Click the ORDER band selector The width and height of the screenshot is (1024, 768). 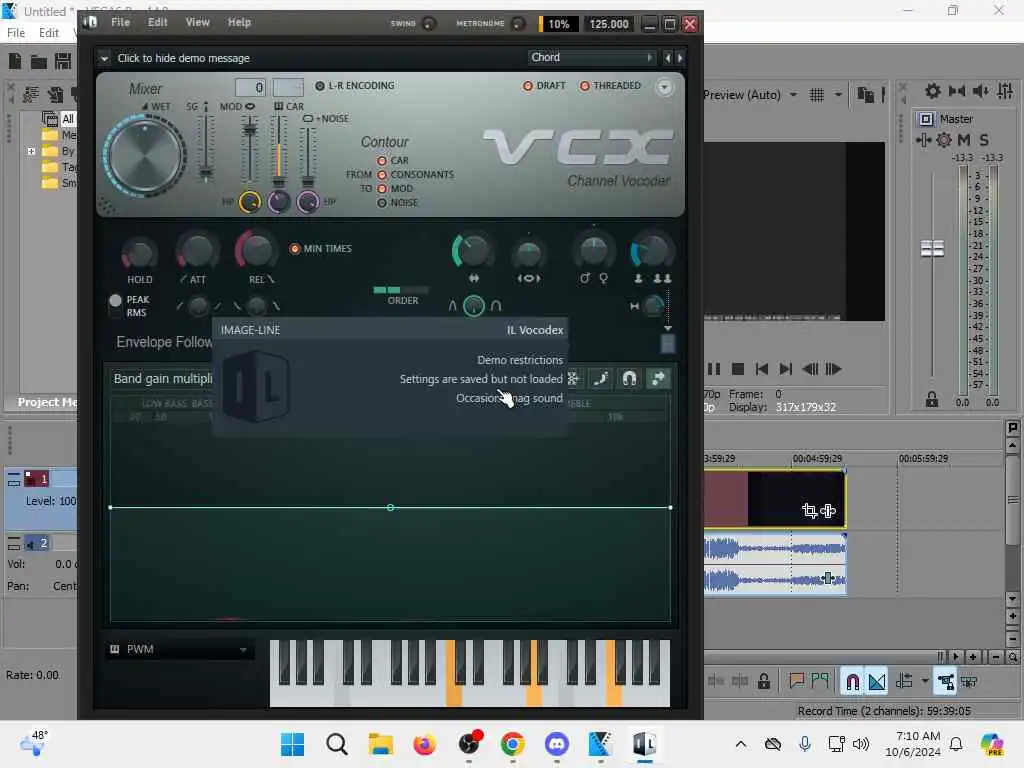tap(401, 289)
